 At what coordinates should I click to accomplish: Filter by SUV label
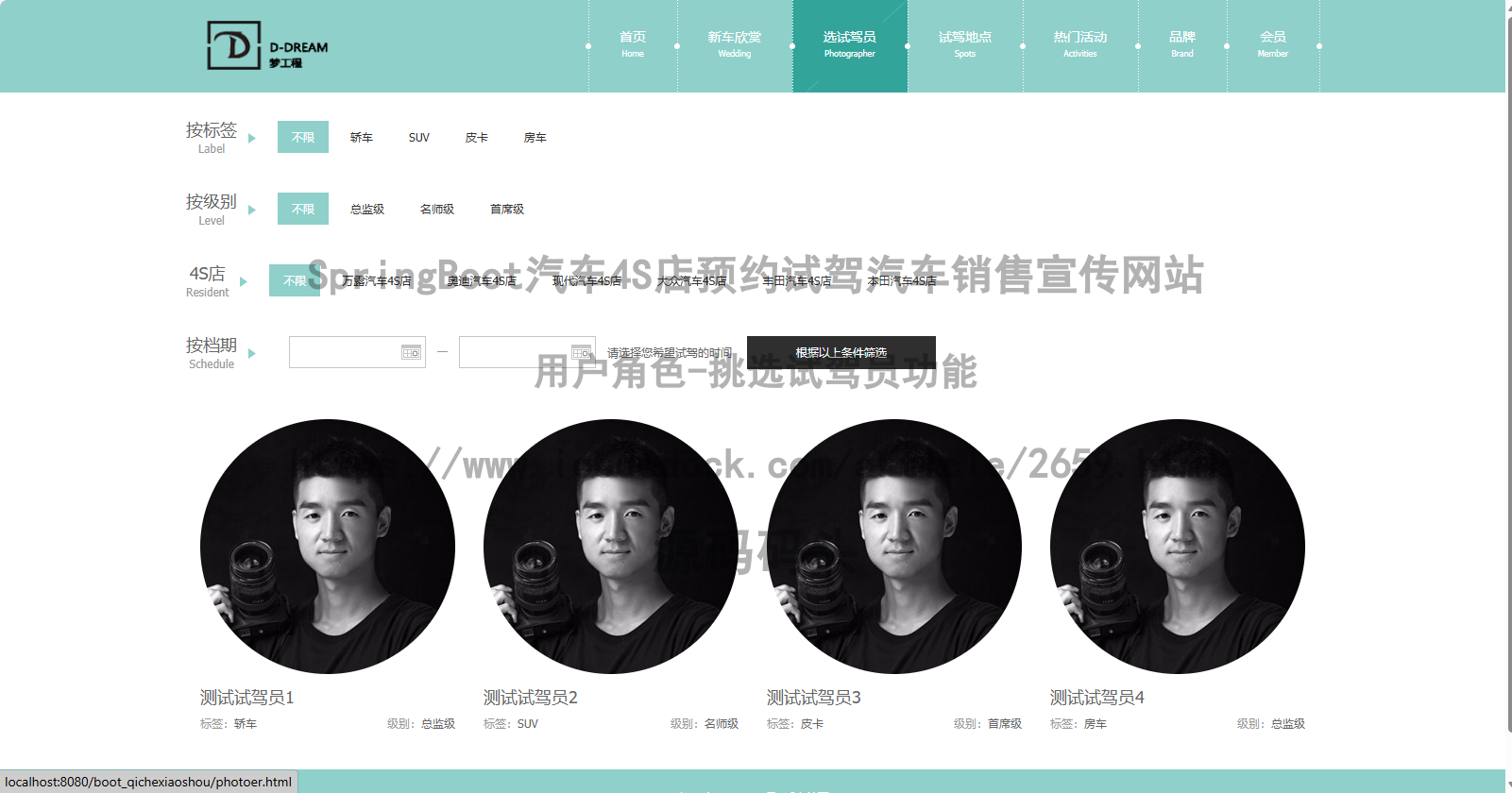click(x=419, y=138)
